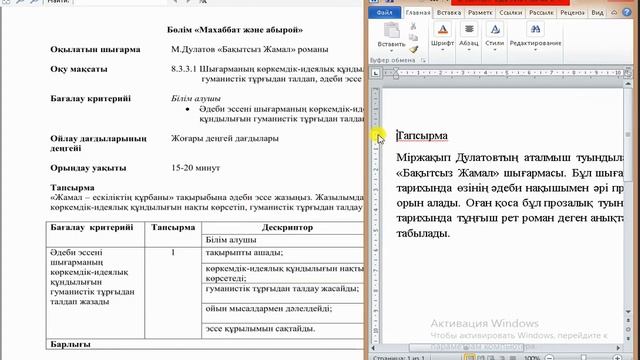Click the next page double-arrow icon
Image resolution: width=640 pixels, height=360 pixels.
(628, 337)
